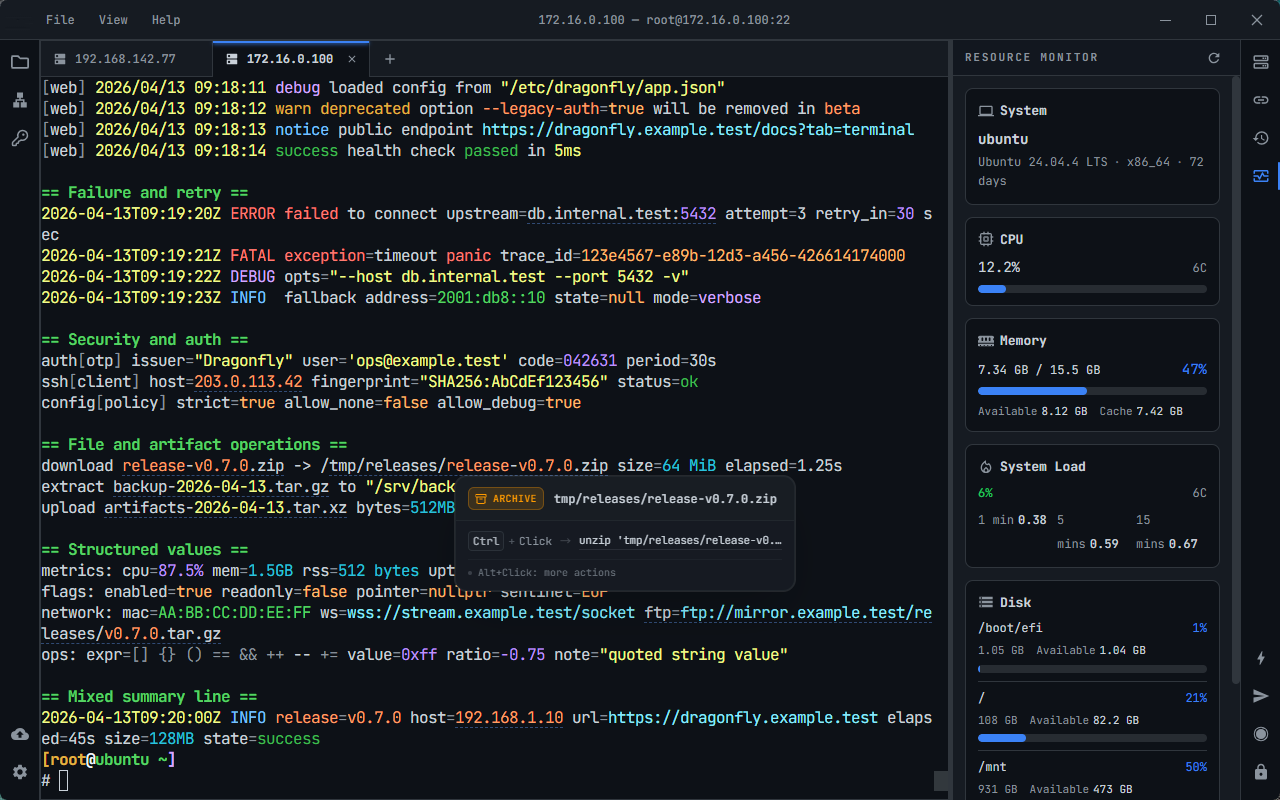The image size is (1280, 800).
Task: Click the '== Mixed summary line ==' heading
Action: (149, 697)
